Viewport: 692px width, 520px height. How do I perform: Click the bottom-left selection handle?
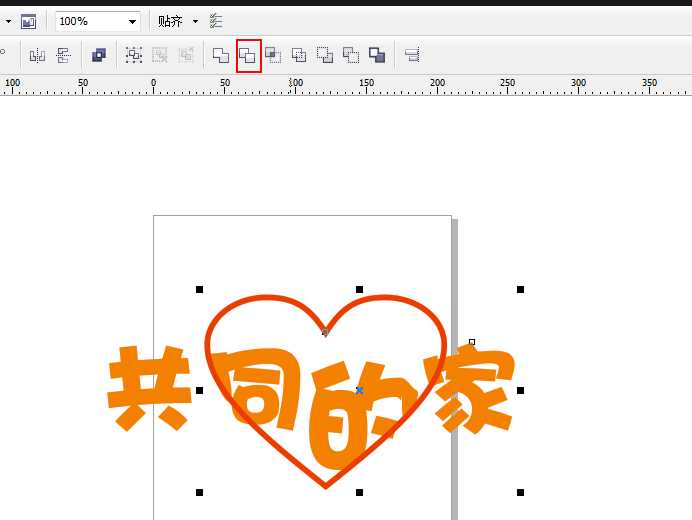pyautogui.click(x=199, y=492)
